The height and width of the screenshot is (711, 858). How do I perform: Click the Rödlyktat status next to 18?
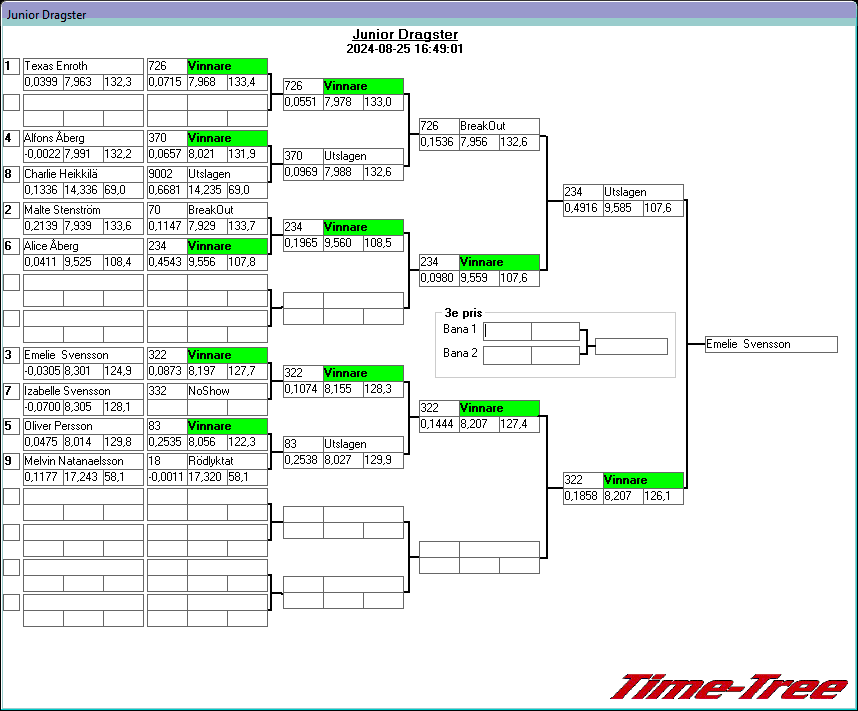[x=227, y=461]
